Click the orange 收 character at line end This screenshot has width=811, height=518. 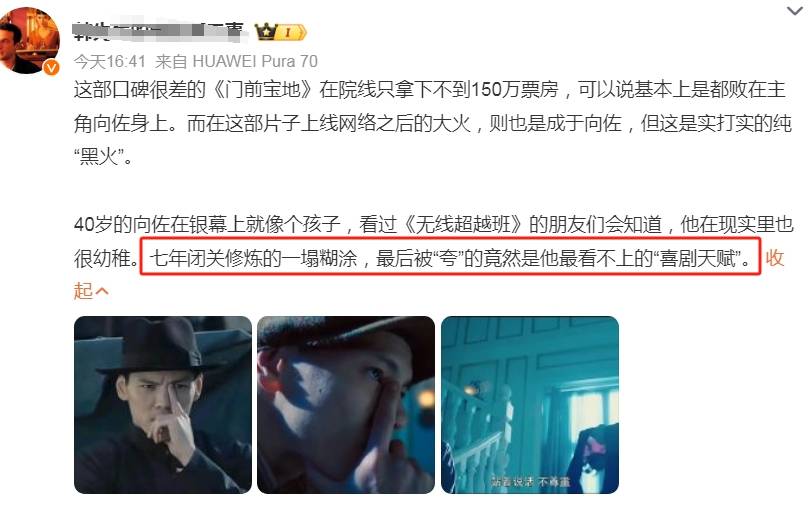pyautogui.click(x=774, y=257)
